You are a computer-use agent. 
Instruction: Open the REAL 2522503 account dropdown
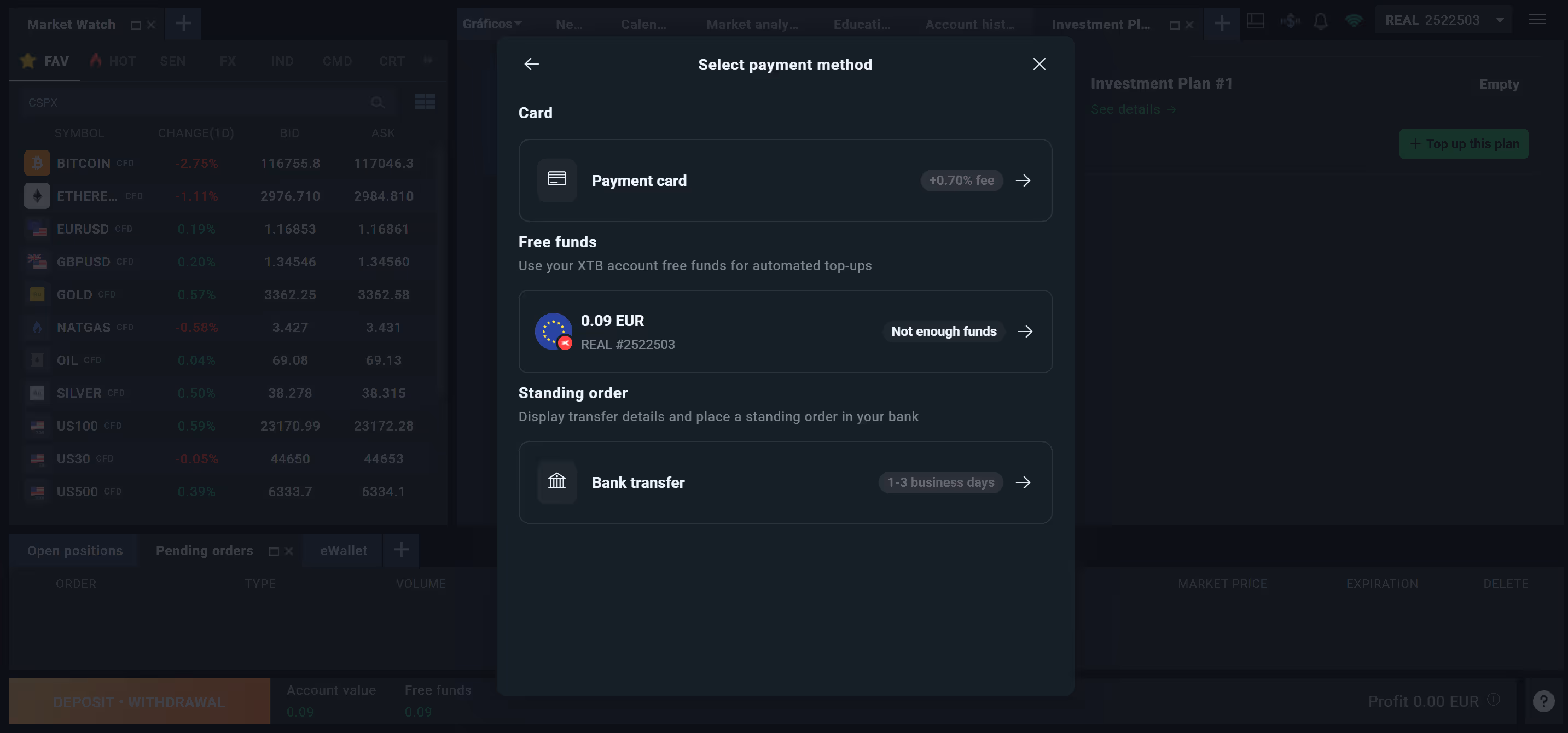pyautogui.click(x=1444, y=20)
